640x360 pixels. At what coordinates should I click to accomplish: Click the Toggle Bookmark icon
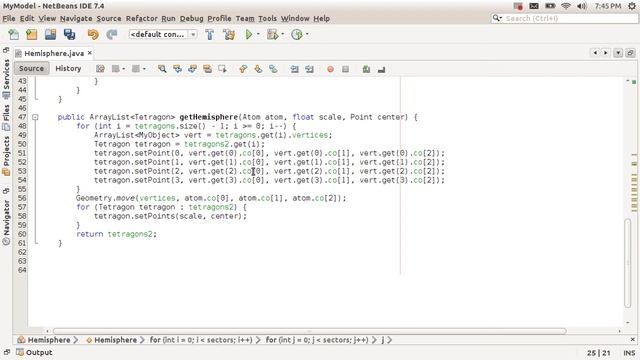[273, 69]
